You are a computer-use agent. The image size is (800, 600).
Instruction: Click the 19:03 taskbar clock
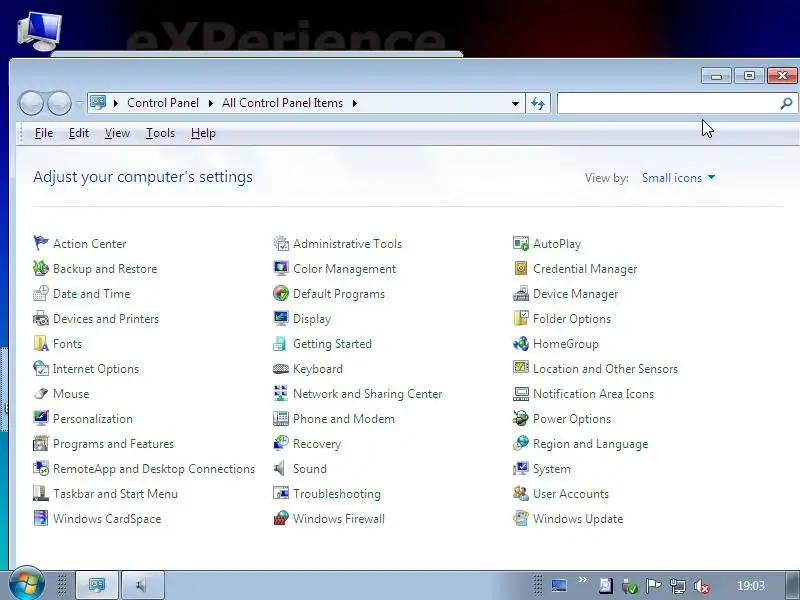click(751, 586)
